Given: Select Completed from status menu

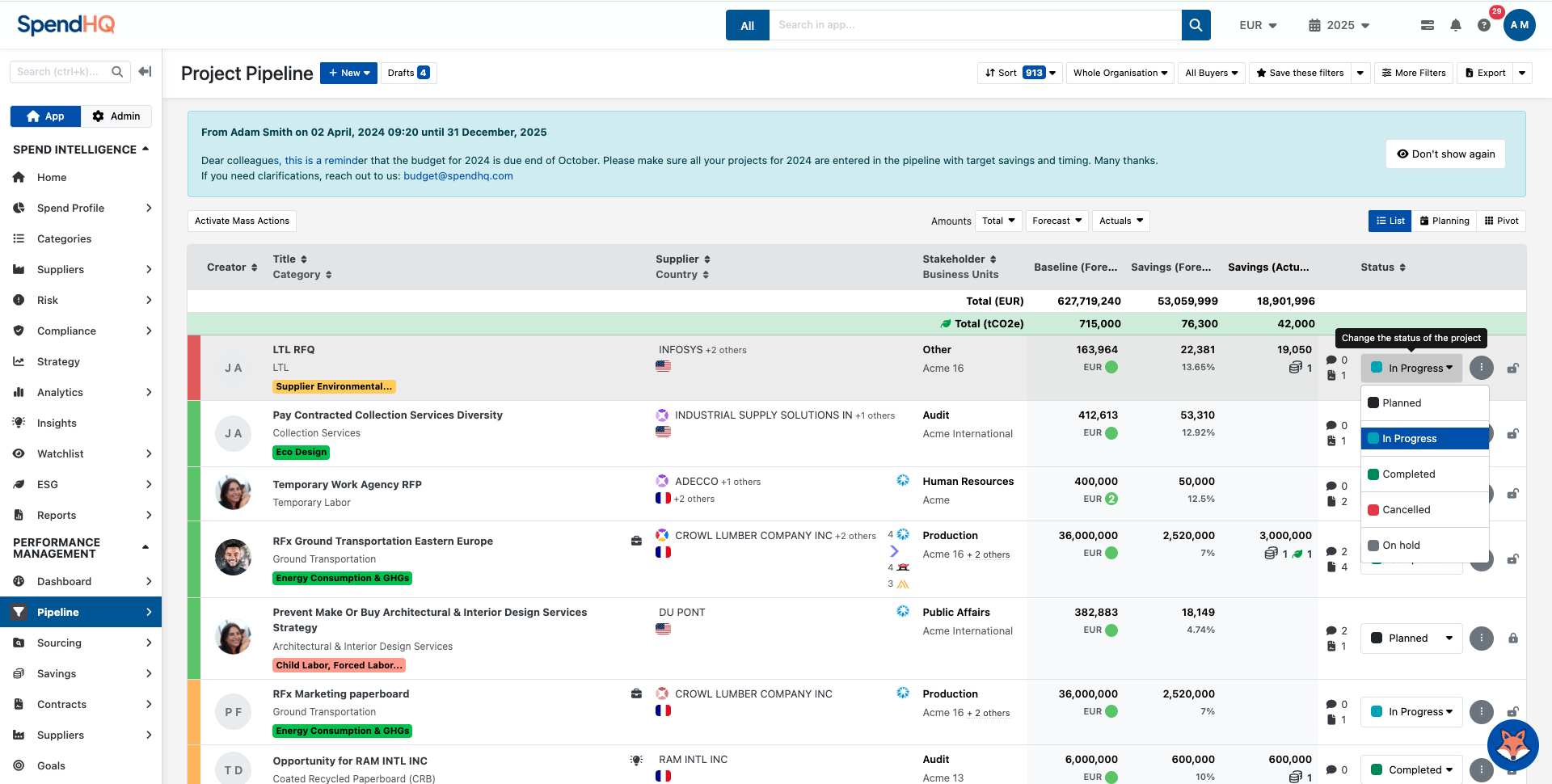Looking at the screenshot, I should [x=1408, y=474].
